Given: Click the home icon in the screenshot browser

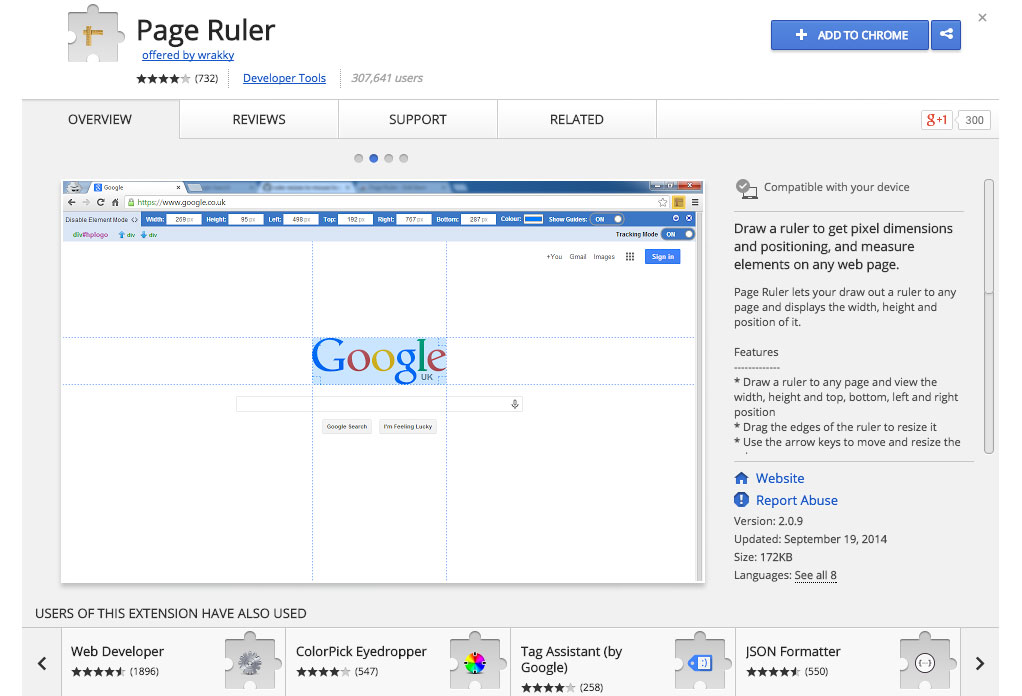Looking at the screenshot, I should coord(115,203).
